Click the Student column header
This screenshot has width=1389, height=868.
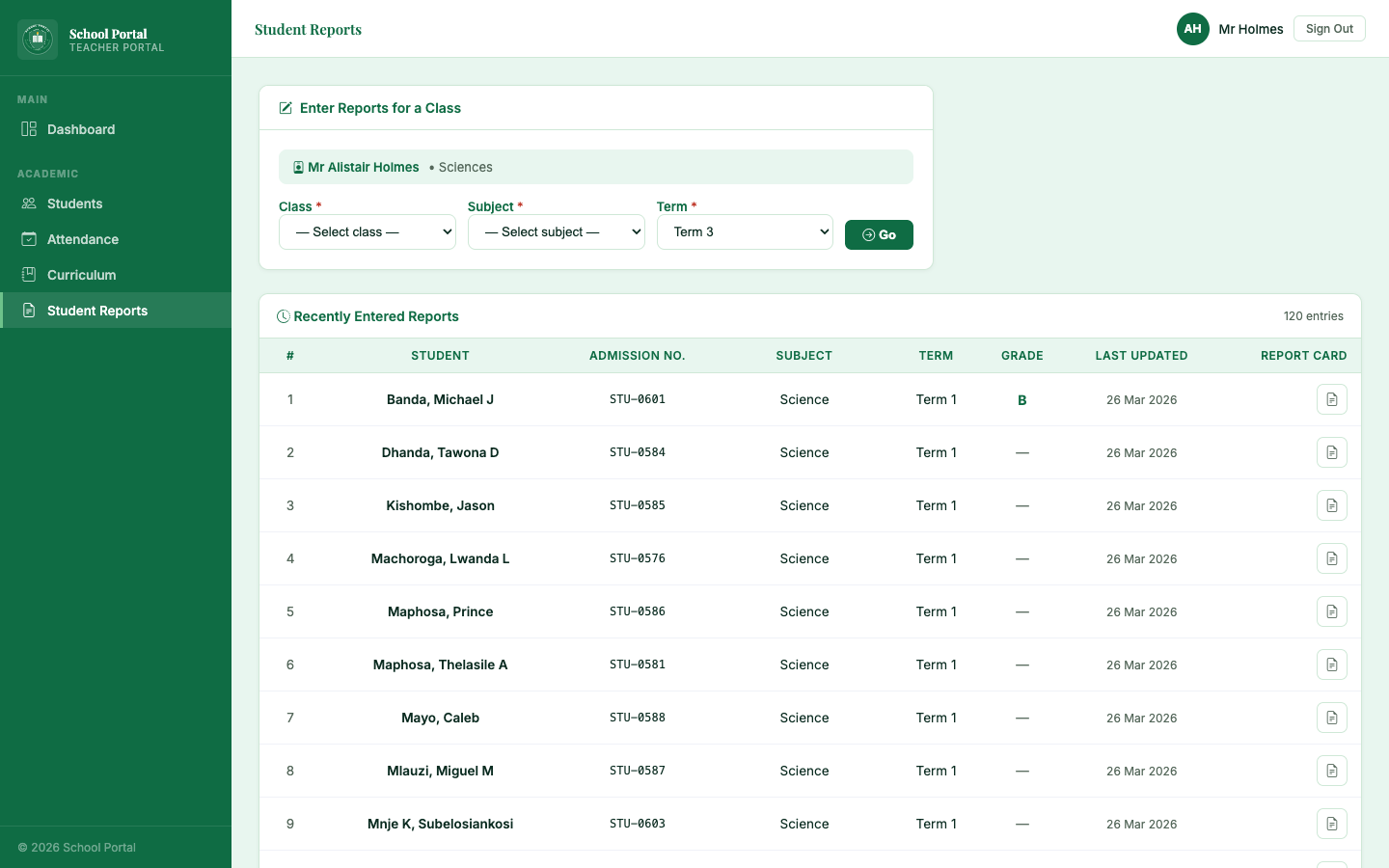440,356
